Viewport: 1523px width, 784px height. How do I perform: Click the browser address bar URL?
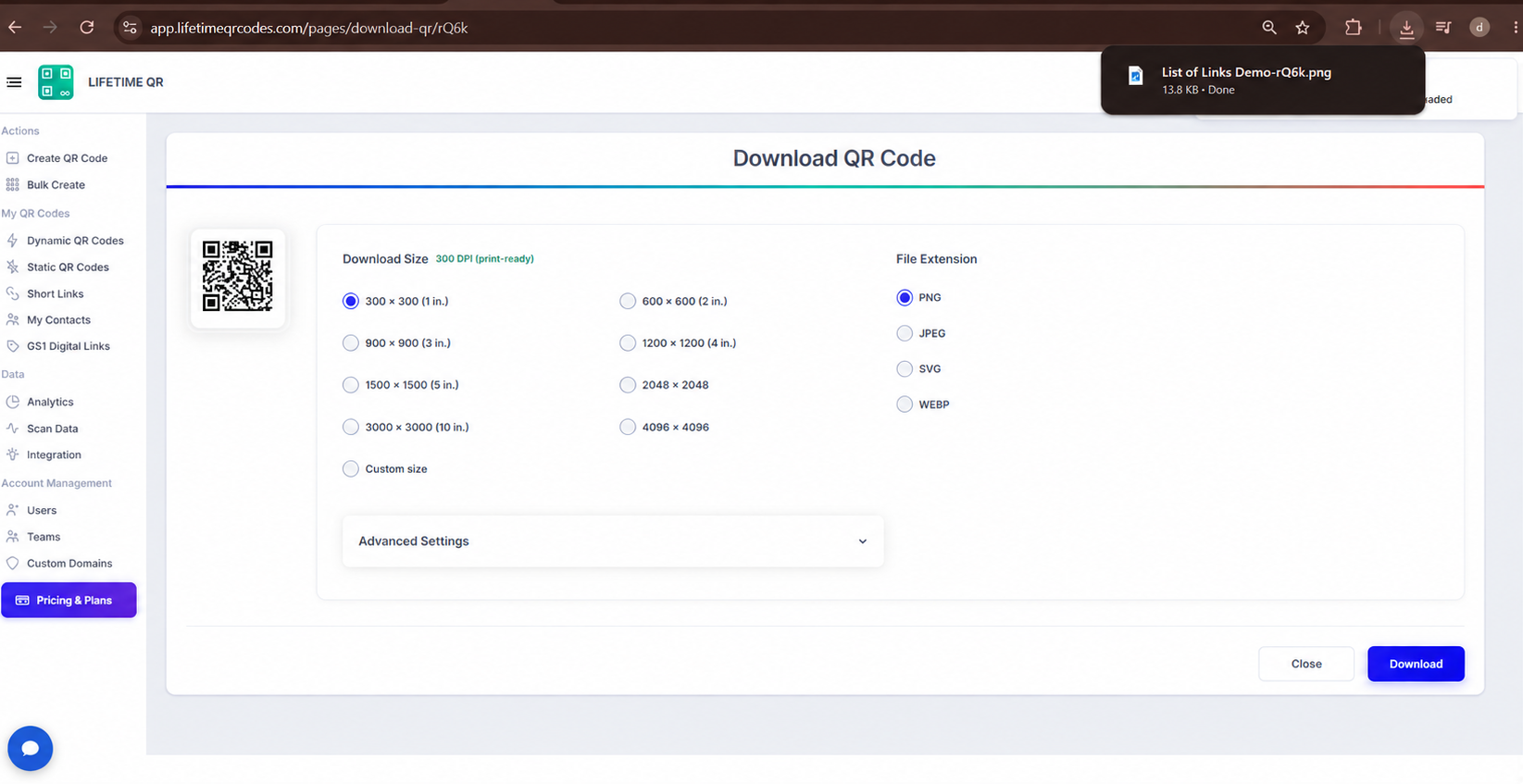click(309, 28)
